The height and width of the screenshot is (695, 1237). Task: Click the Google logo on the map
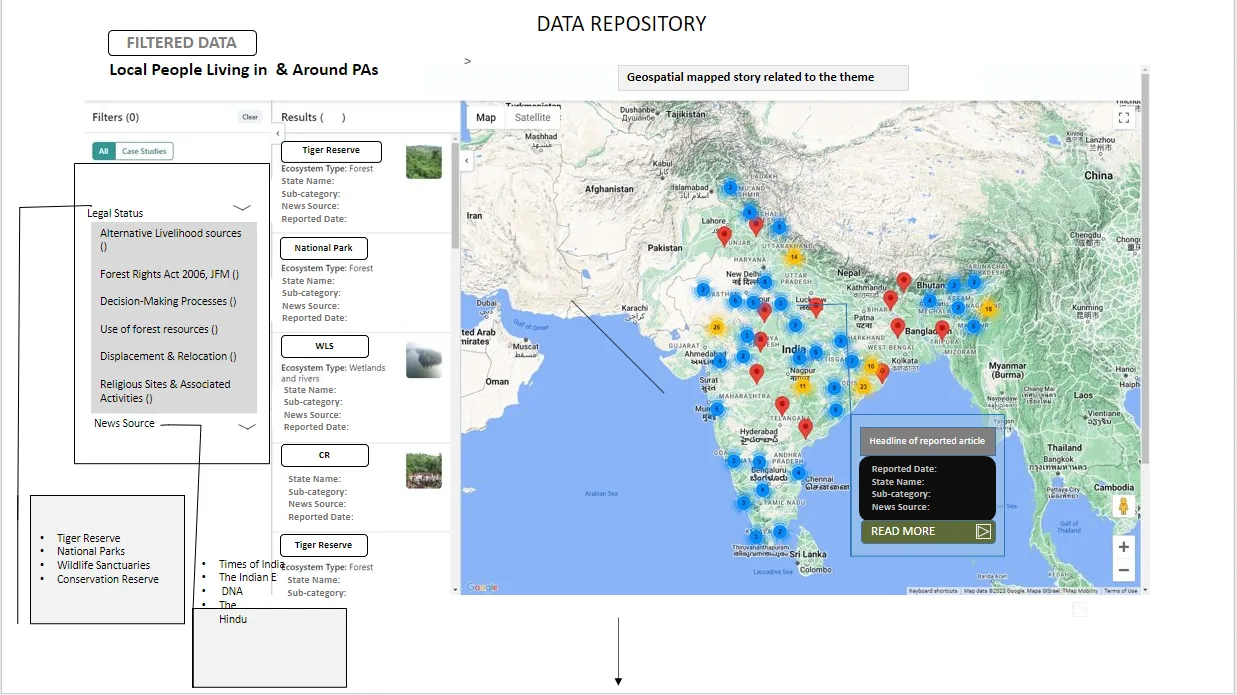click(482, 587)
